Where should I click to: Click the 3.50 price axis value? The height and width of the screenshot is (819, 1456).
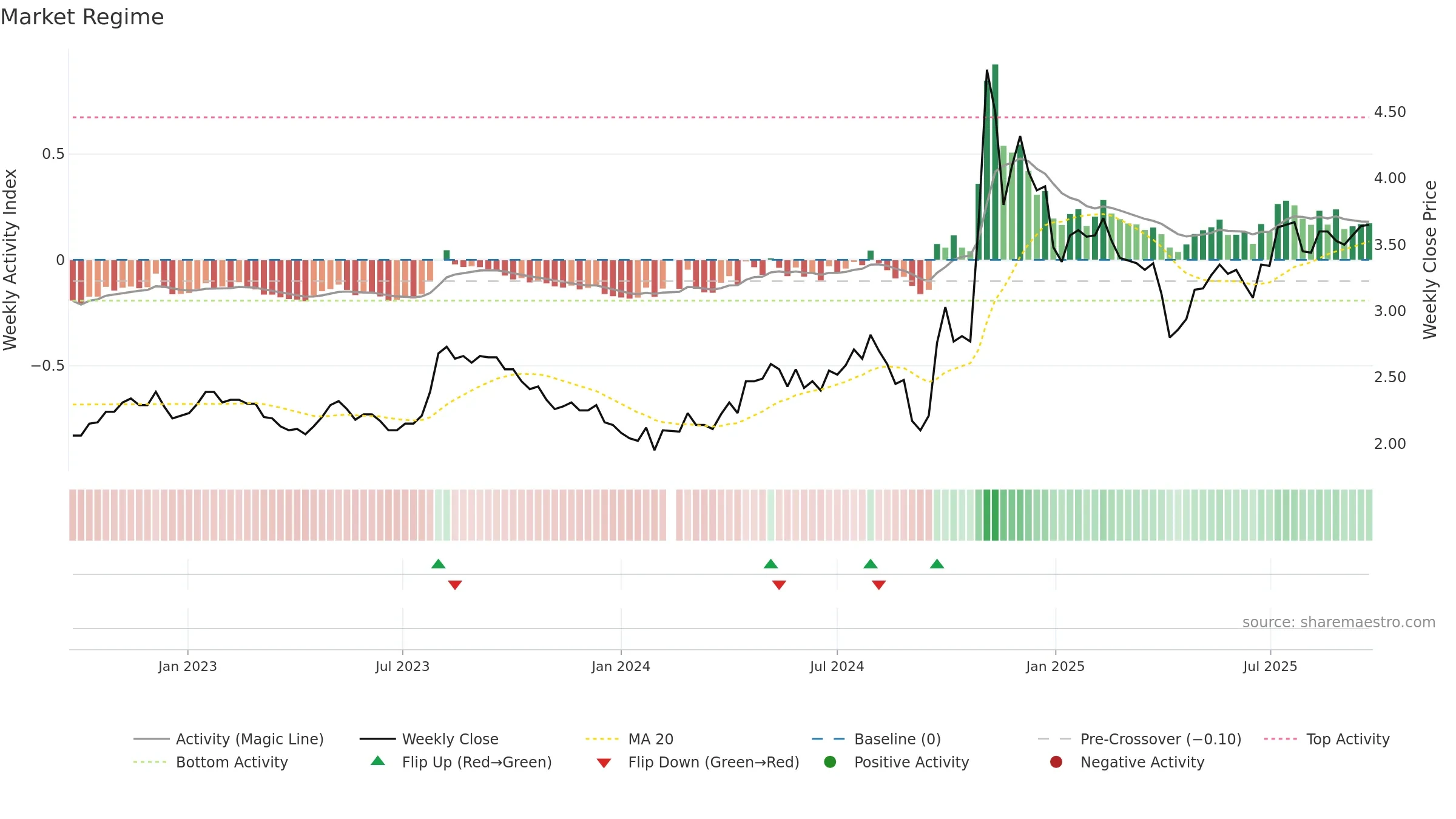[1390, 245]
